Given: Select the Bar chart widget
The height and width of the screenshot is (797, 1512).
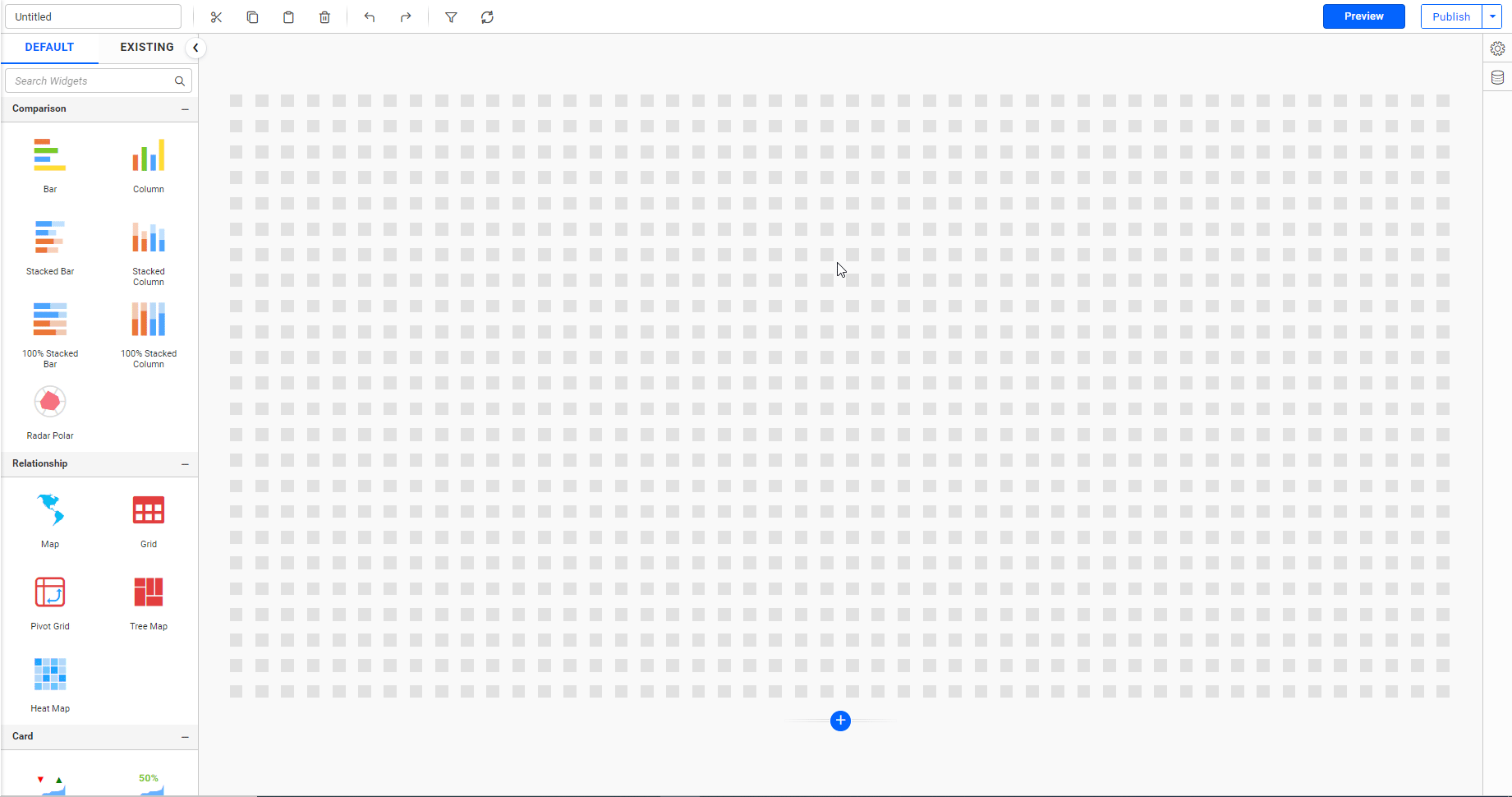Looking at the screenshot, I should click(x=50, y=164).
